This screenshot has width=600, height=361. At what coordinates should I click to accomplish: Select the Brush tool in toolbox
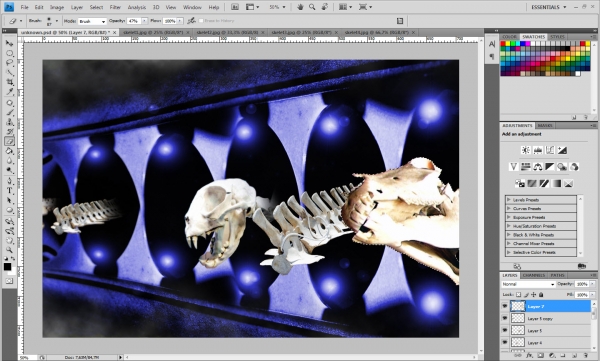(9, 113)
